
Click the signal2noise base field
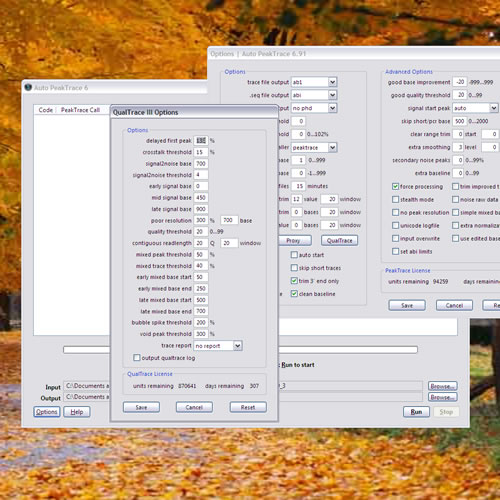tap(201, 163)
